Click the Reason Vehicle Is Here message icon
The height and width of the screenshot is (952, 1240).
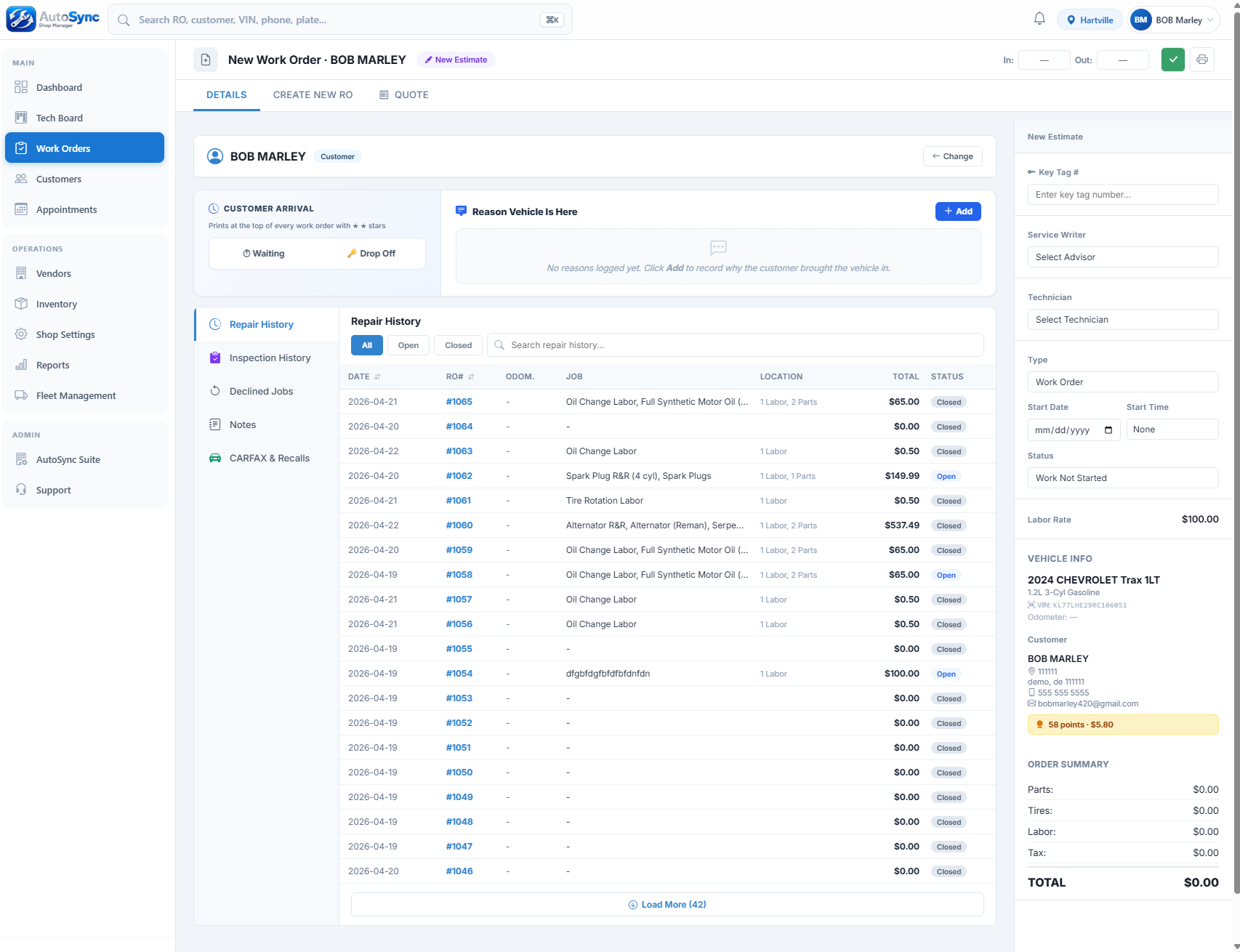pos(461,211)
